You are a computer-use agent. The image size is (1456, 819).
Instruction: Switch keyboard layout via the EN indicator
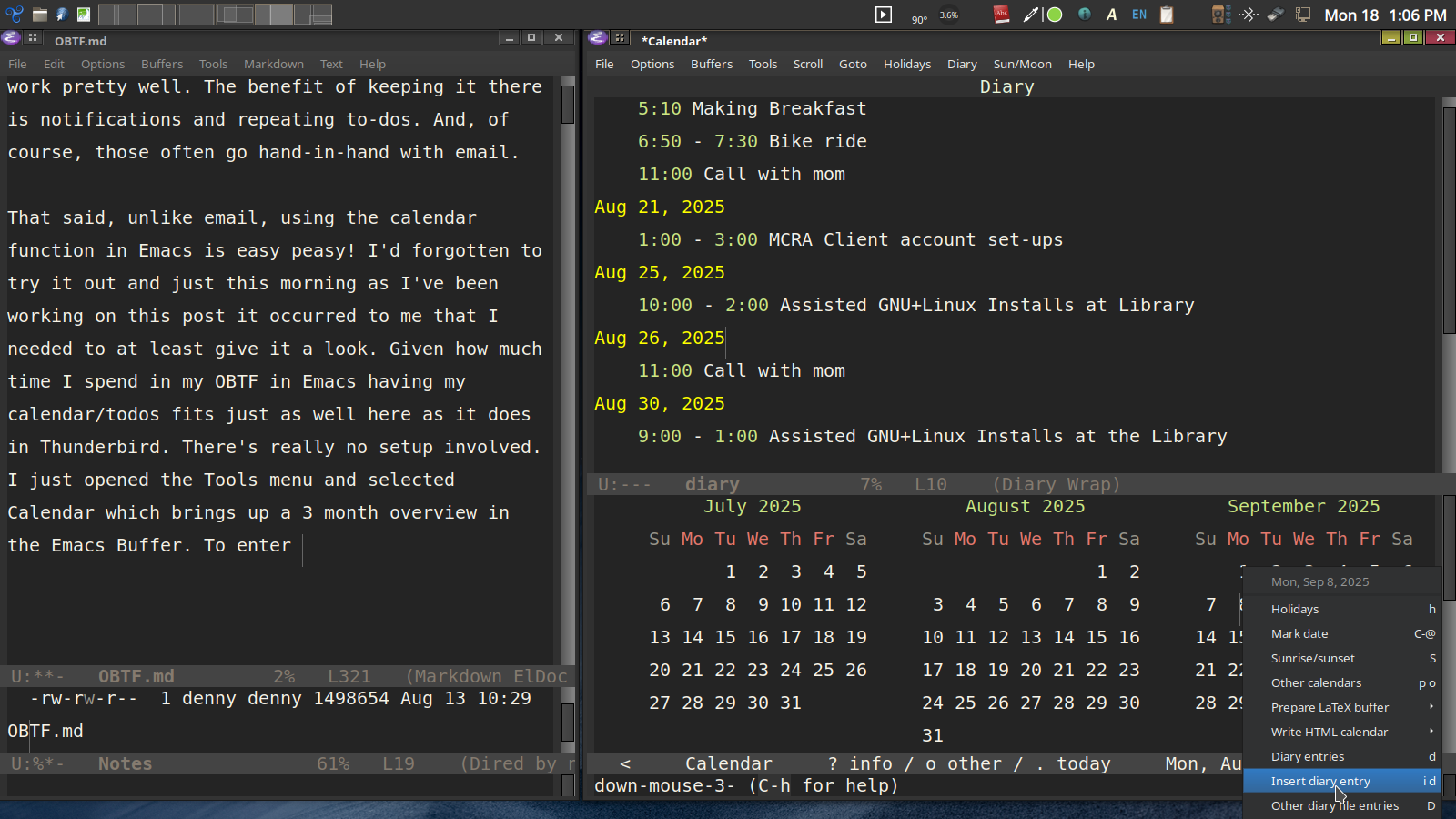point(1138,15)
